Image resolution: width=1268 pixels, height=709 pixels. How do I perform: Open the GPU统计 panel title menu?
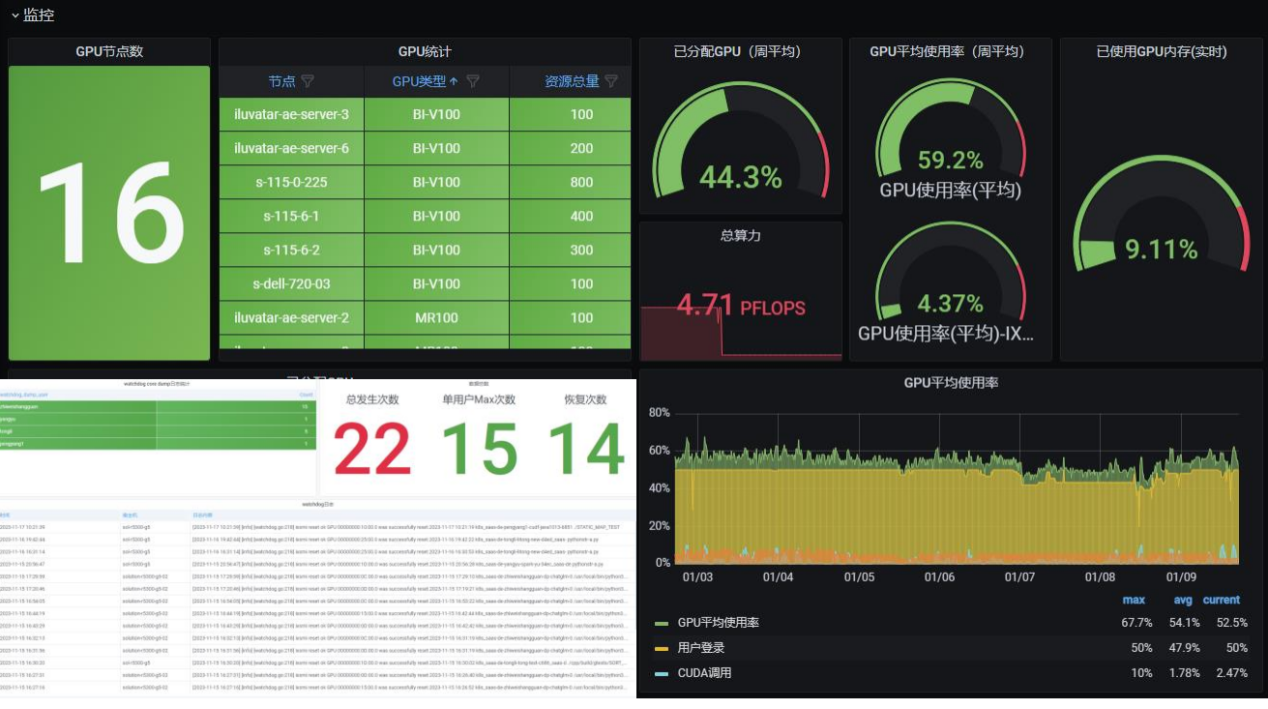point(425,51)
